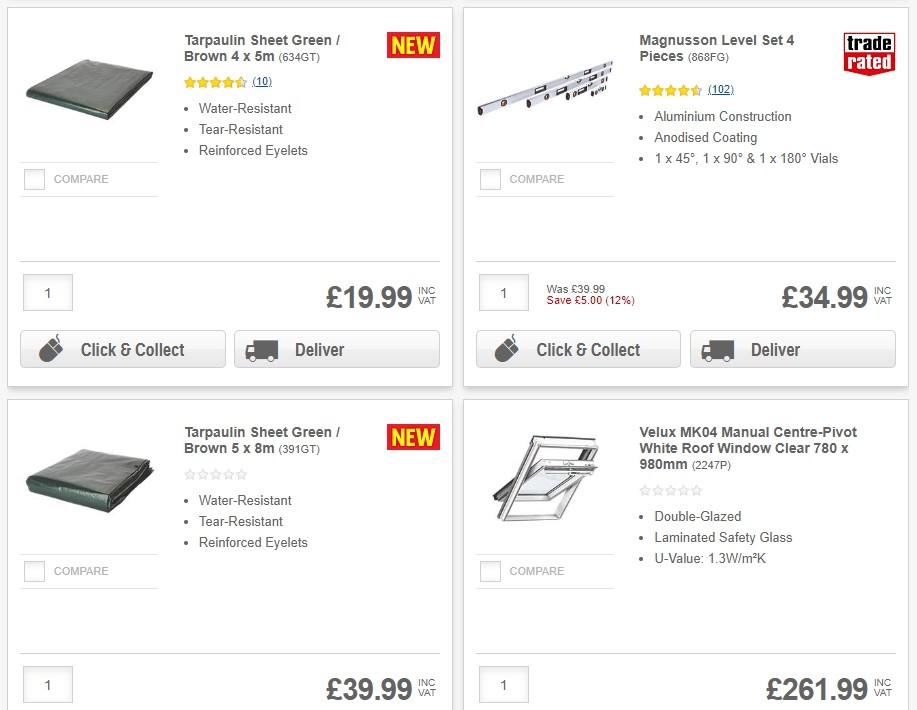Open the (102) reviews for Magnusson Level Set
This screenshot has height=710, width=917.
[x=718, y=89]
